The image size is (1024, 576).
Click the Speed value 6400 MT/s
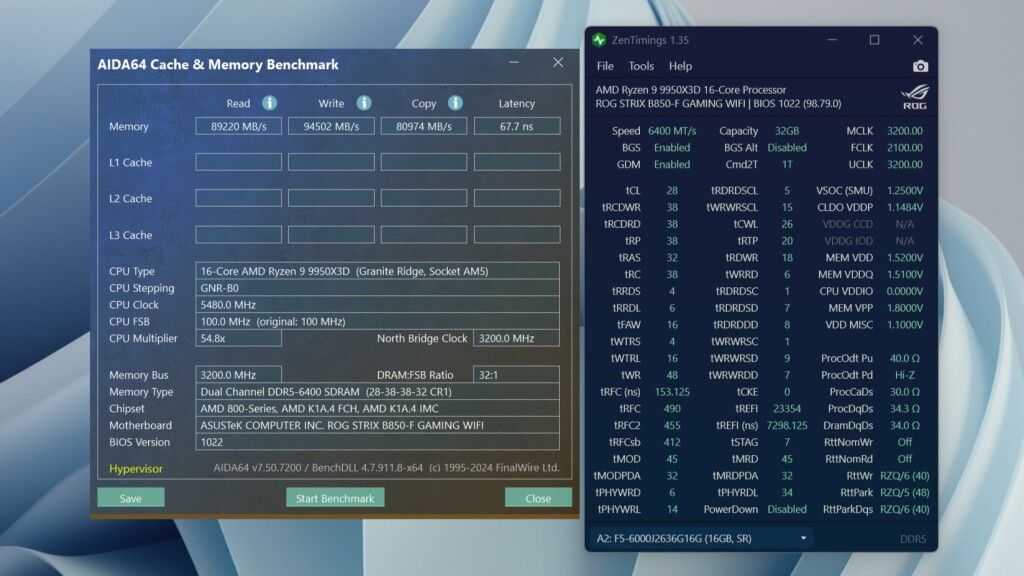pos(672,131)
